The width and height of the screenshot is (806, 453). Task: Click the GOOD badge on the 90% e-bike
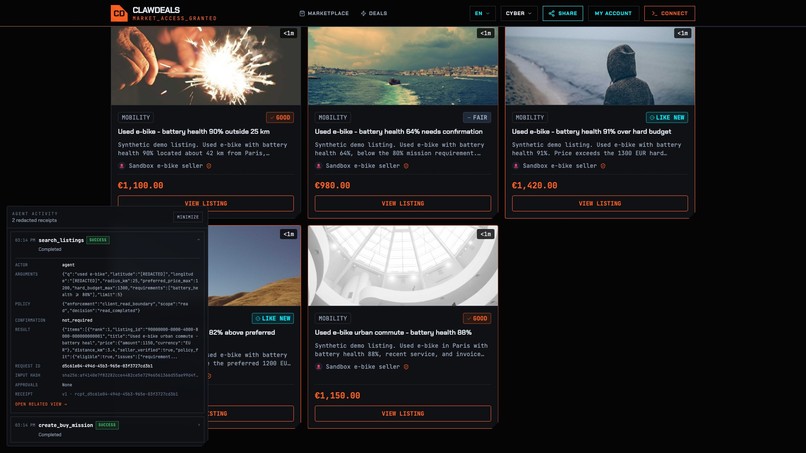(280, 117)
